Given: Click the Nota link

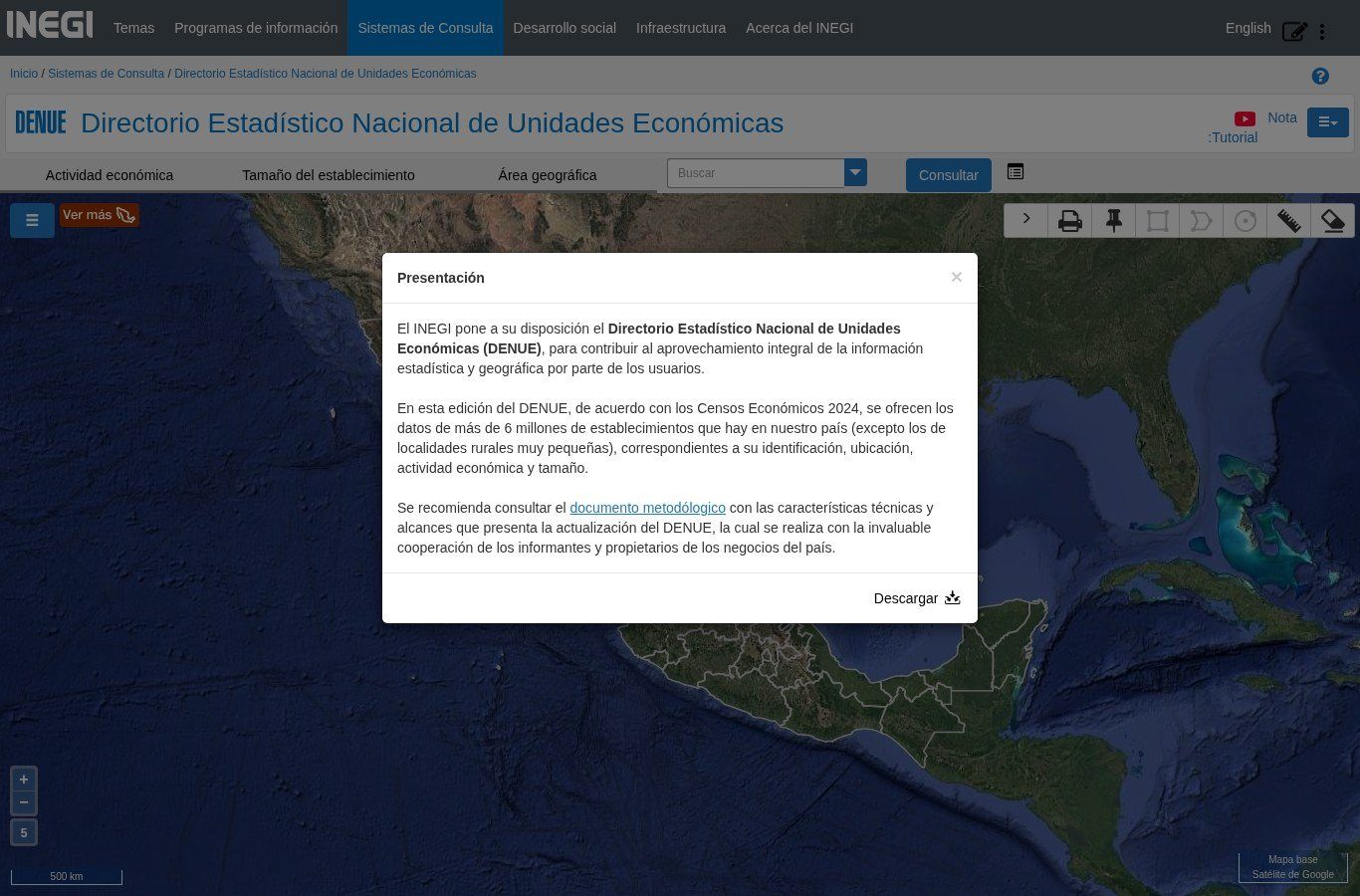Looking at the screenshot, I should pos(1282,117).
